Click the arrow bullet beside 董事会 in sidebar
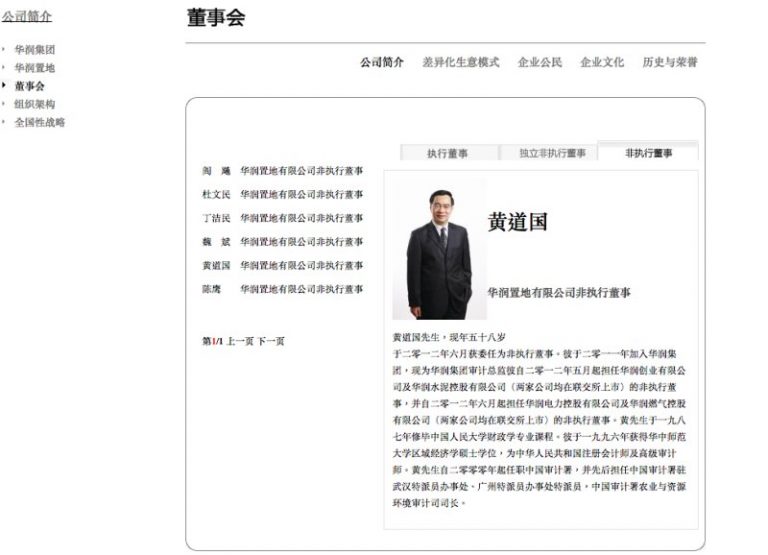 (4, 85)
